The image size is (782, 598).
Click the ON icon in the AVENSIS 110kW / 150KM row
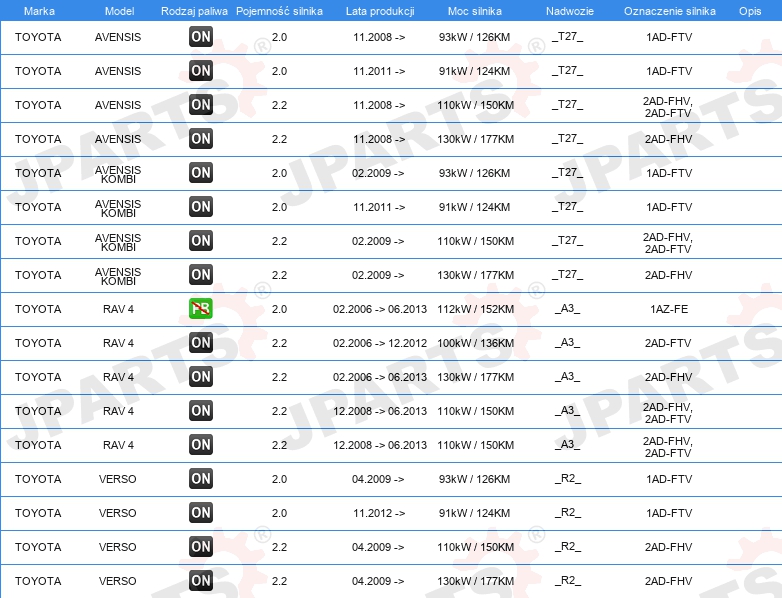click(x=201, y=104)
